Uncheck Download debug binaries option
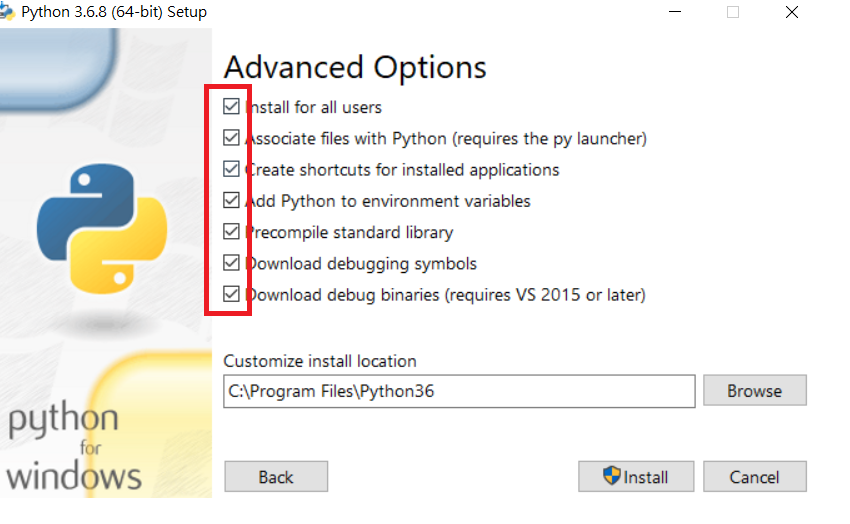 (231, 294)
